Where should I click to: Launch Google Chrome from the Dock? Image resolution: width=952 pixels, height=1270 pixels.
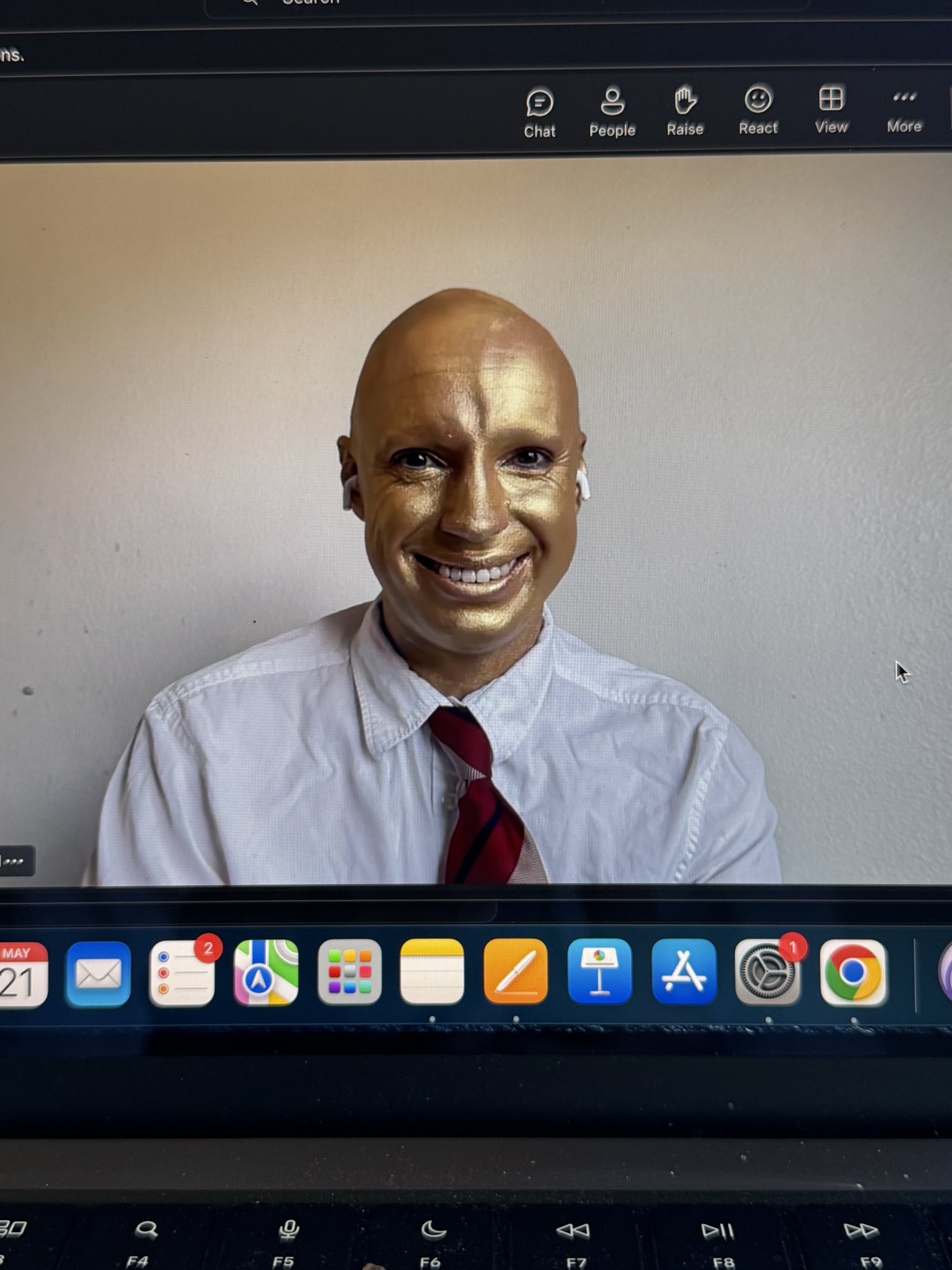click(853, 972)
